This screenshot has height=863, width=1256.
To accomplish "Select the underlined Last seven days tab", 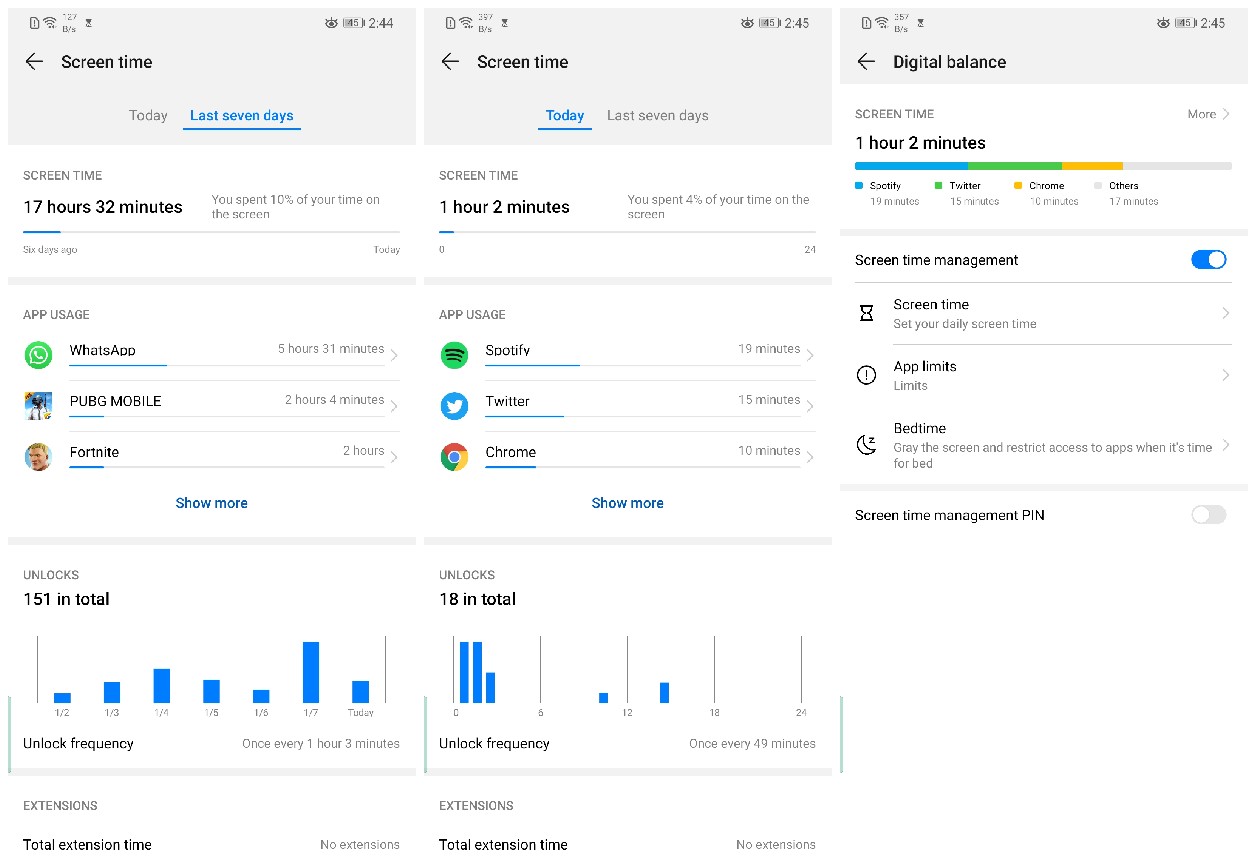I will pyautogui.click(x=241, y=116).
